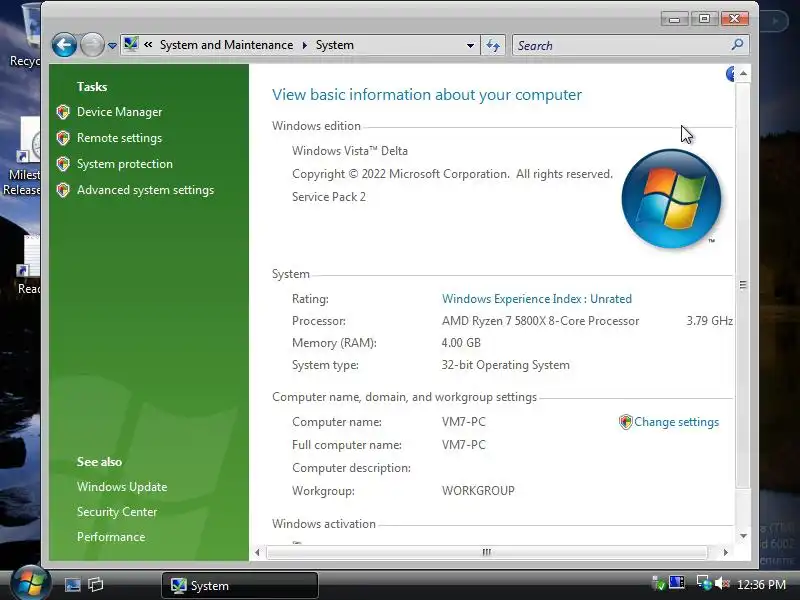Open System protection
The image size is (800, 600).
pos(125,164)
